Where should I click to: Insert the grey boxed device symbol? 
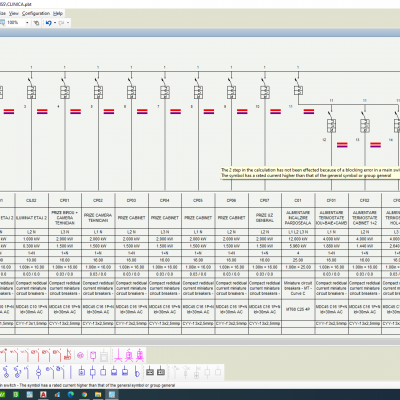coord(104,356)
